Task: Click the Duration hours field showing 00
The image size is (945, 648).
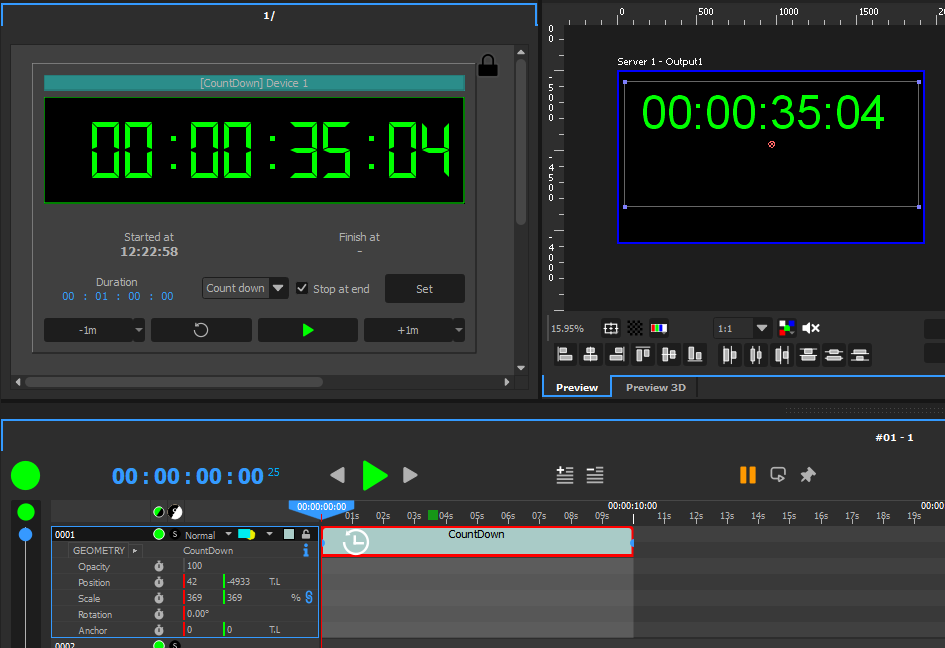Action: point(68,297)
